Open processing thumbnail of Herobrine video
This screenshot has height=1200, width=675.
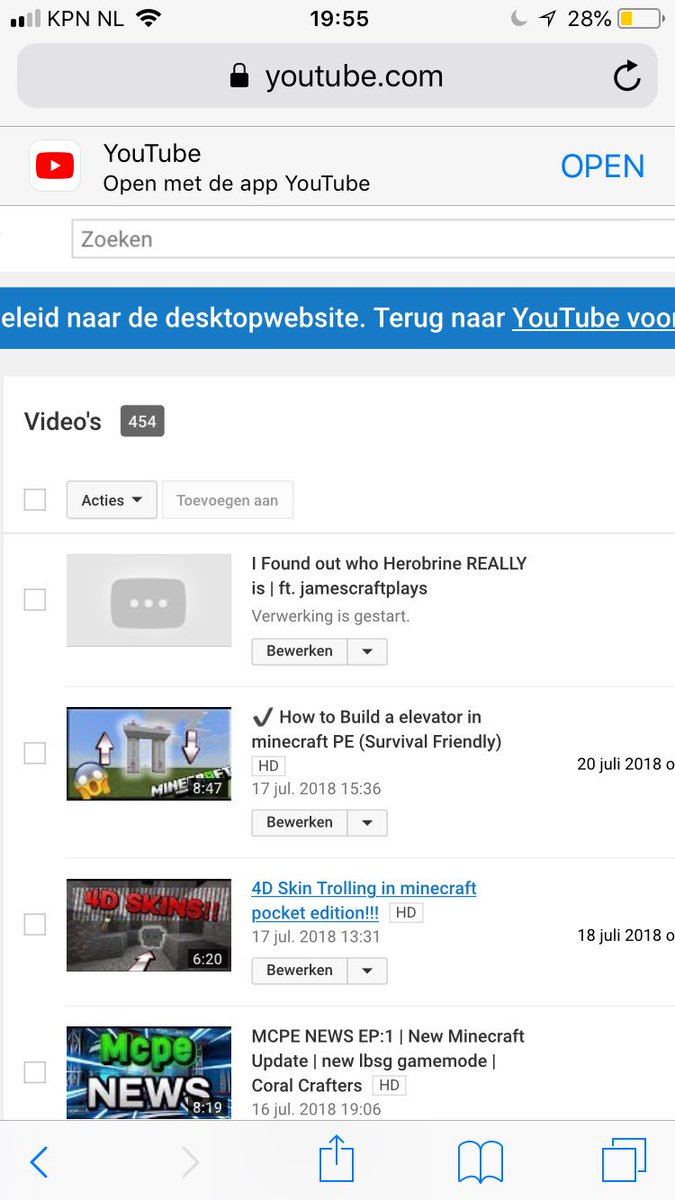149,600
